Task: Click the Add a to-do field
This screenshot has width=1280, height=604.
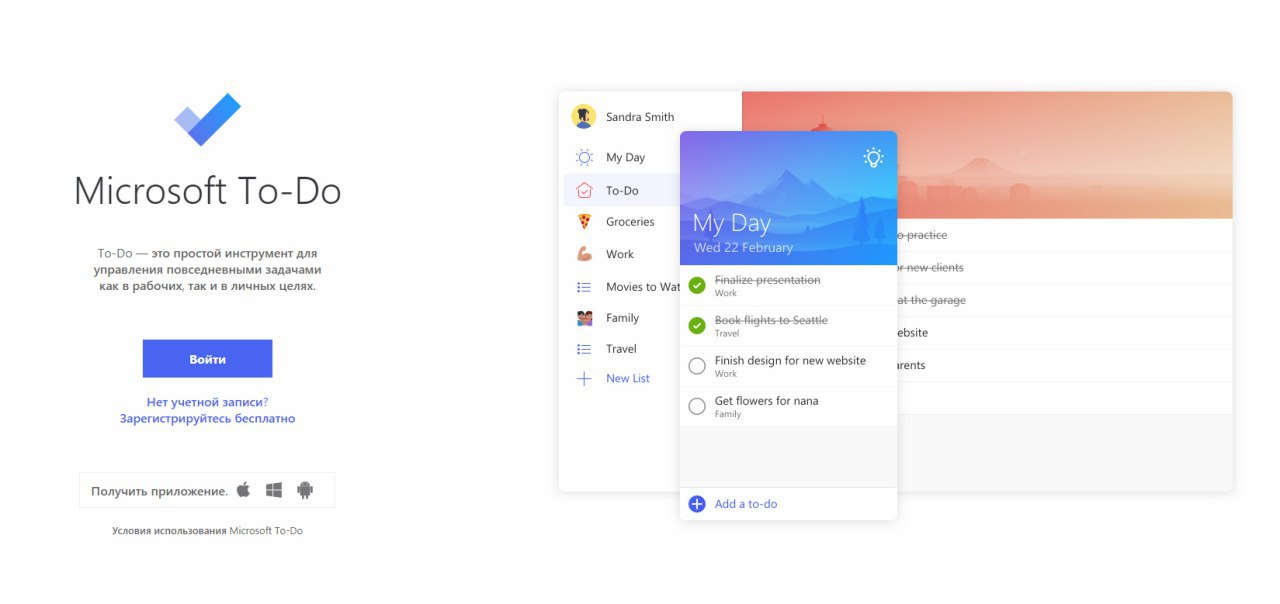Action: point(788,504)
